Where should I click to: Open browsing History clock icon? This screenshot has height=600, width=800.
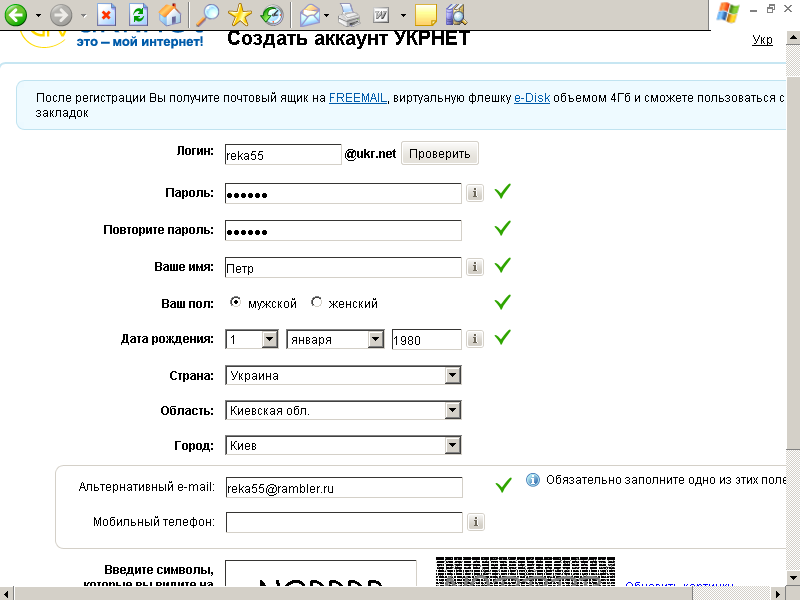tap(272, 15)
